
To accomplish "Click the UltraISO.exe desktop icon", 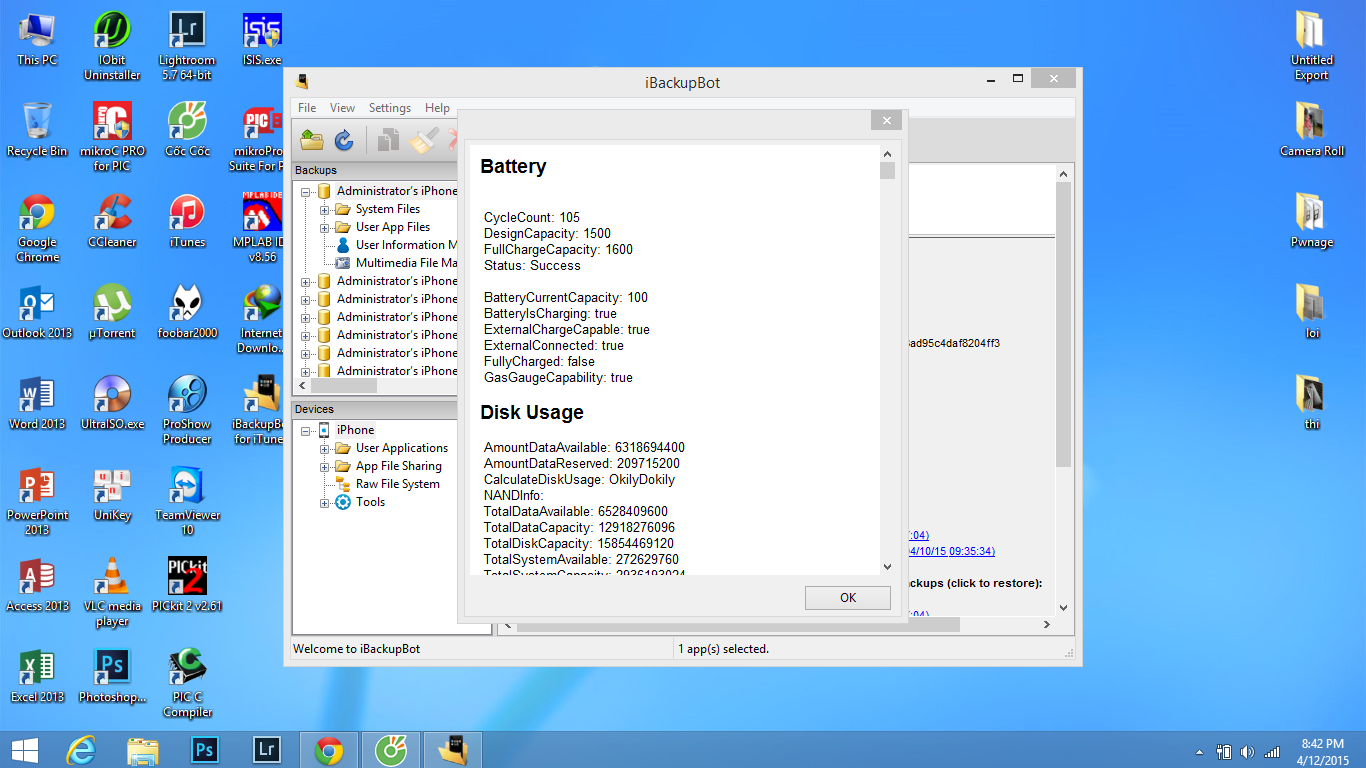I will pos(112,403).
